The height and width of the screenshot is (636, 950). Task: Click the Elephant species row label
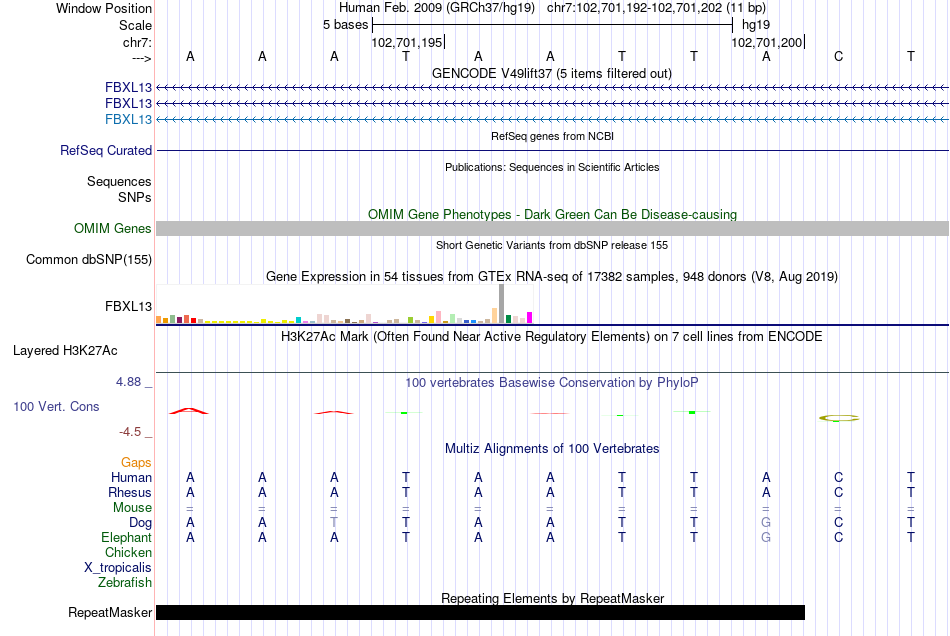126,538
